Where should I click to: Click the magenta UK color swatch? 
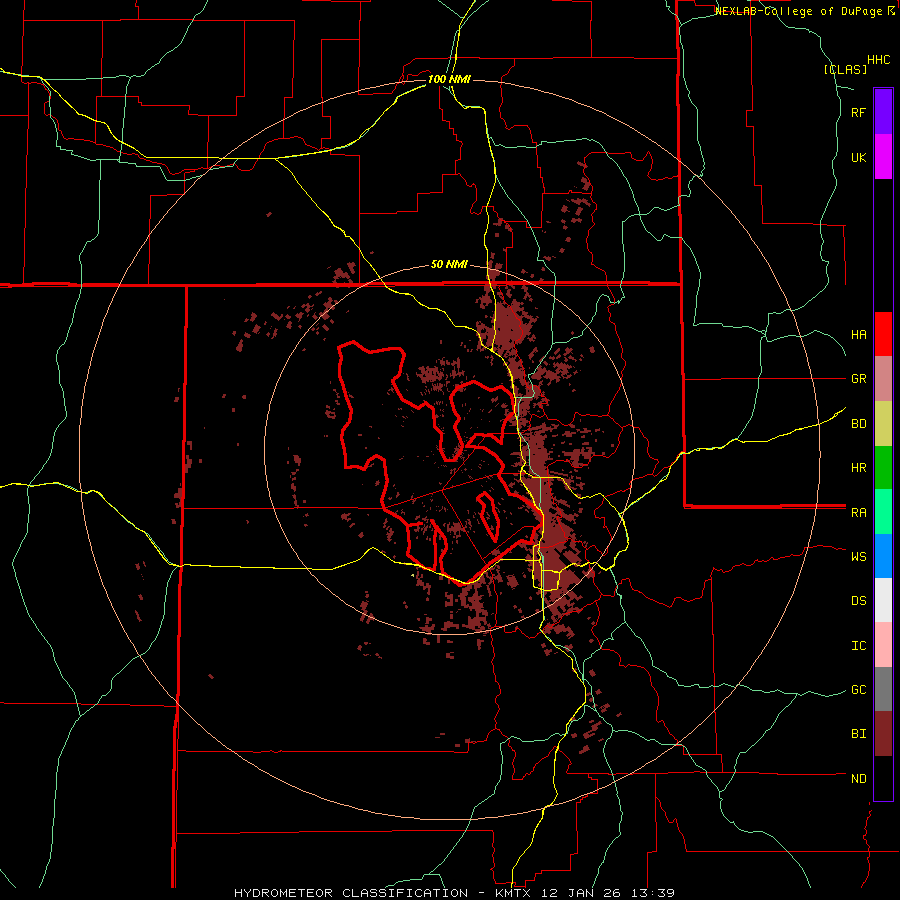coord(883,157)
